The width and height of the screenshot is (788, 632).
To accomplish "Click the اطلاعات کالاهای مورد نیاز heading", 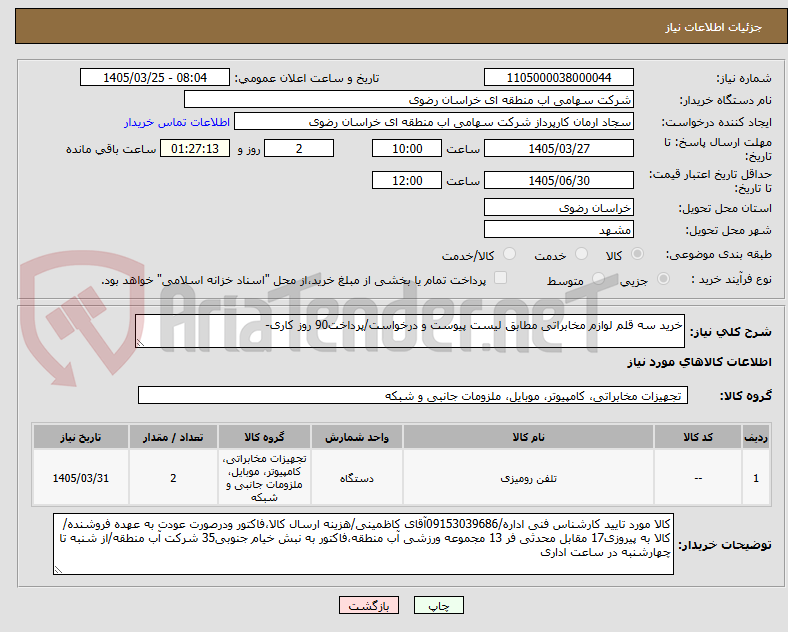I will point(699,362).
